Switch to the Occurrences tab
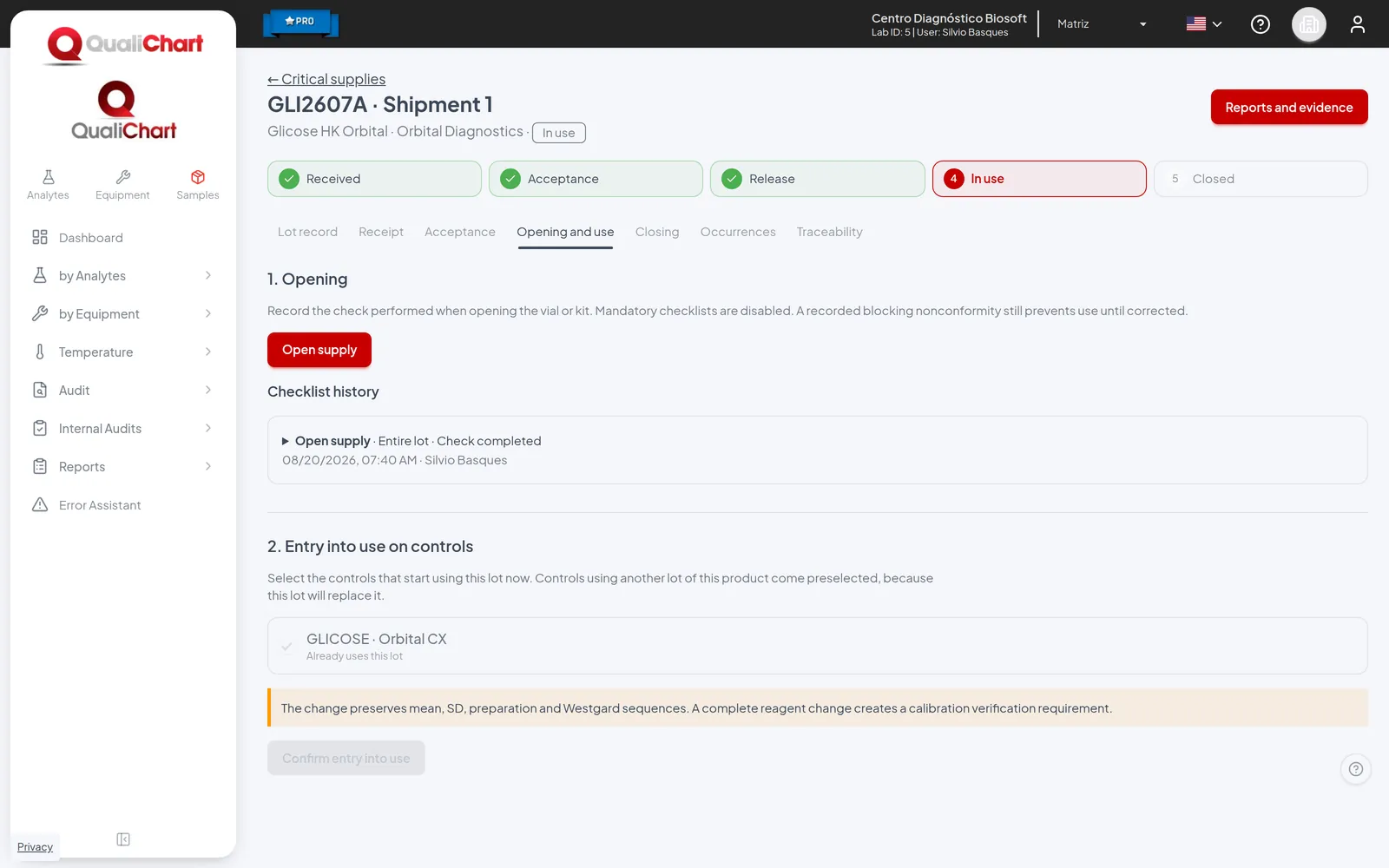 coord(738,232)
